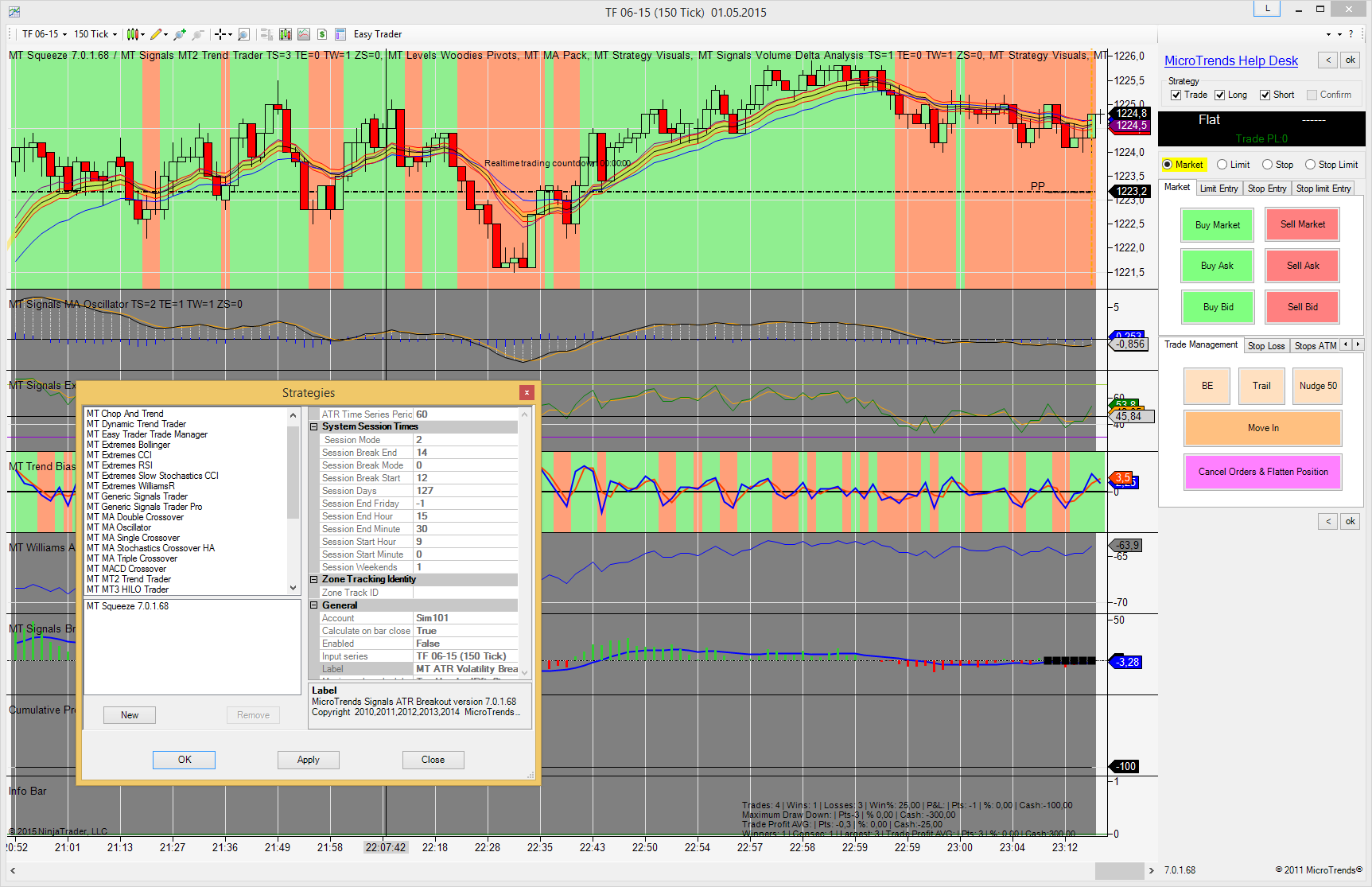1372x887 pixels.
Task: Uncheck the Long strategy checkbox
Action: (1219, 95)
